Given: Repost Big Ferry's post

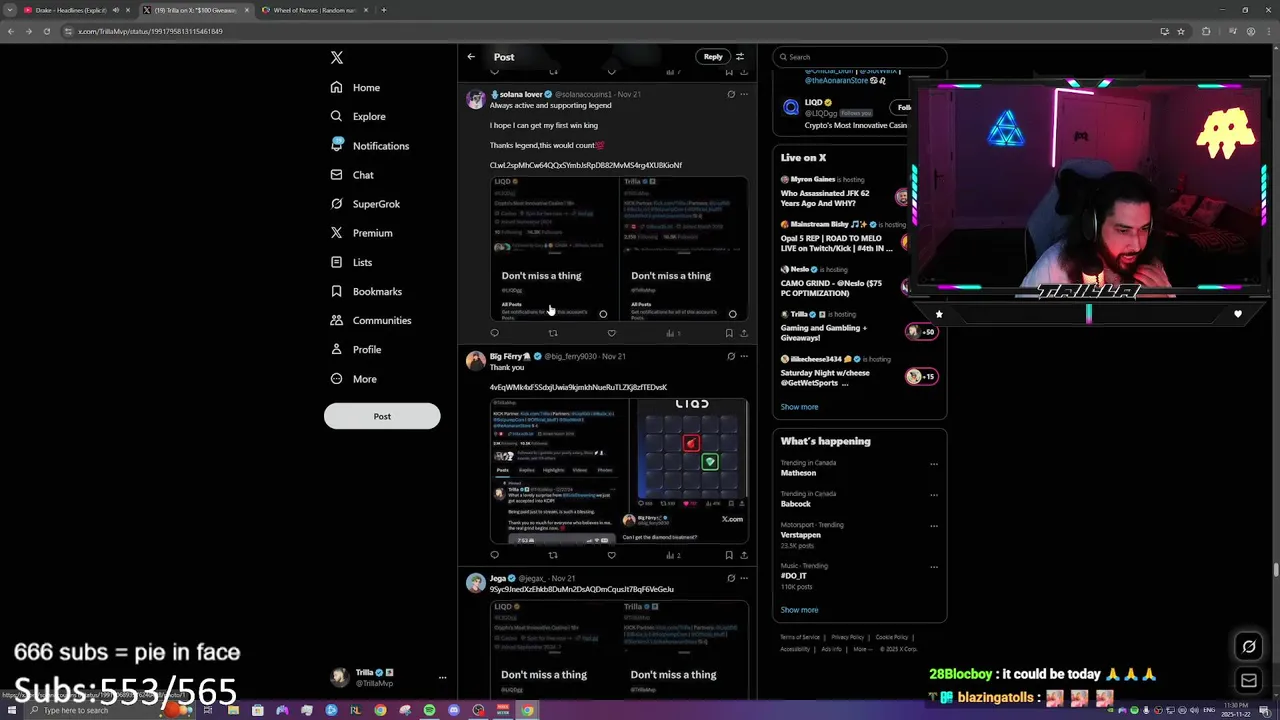Looking at the screenshot, I should coord(553,555).
